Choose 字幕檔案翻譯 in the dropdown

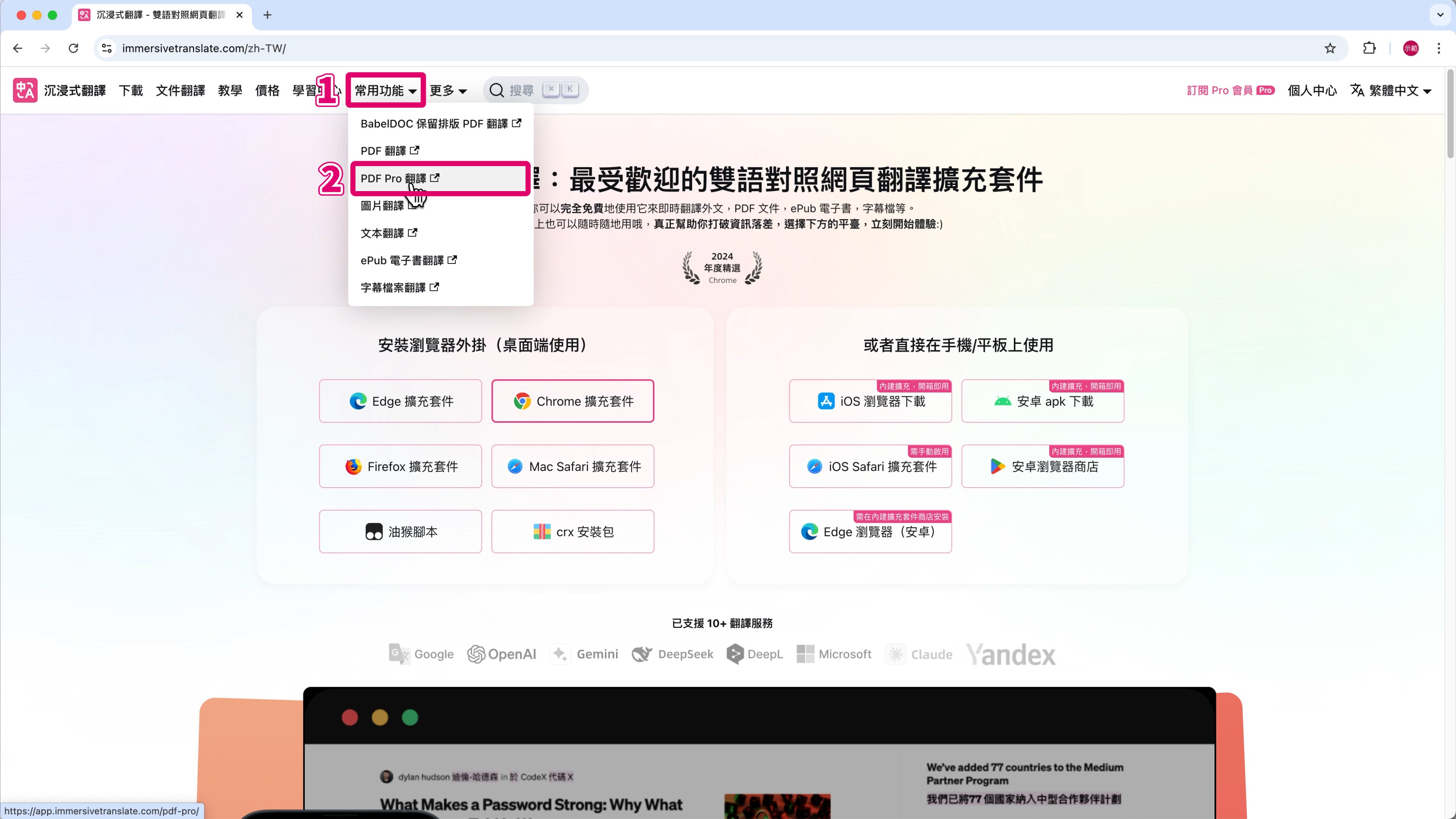pyautogui.click(x=441, y=288)
